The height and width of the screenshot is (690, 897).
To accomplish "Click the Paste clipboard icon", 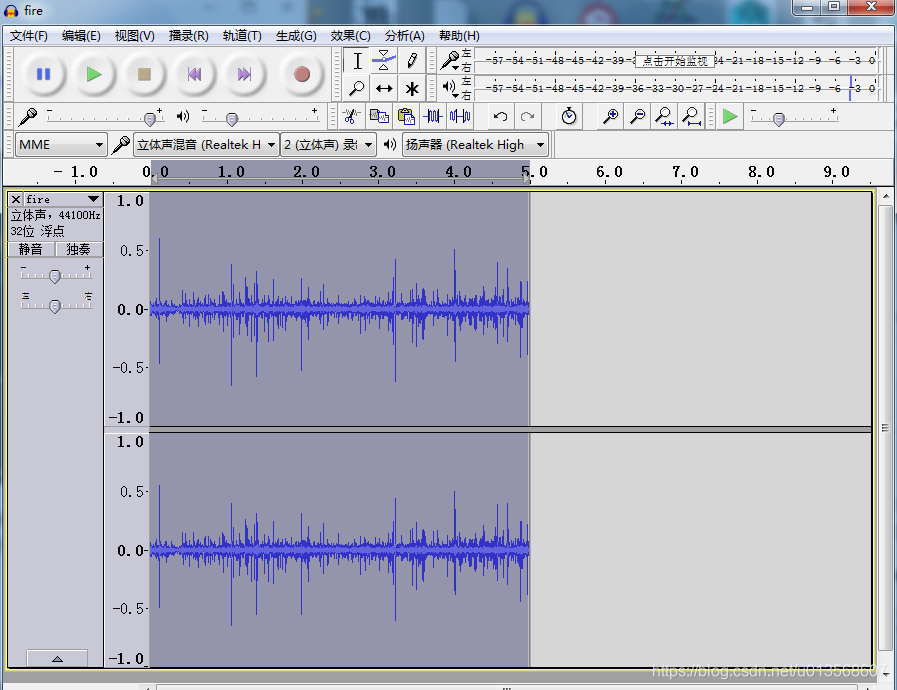I will click(x=406, y=117).
